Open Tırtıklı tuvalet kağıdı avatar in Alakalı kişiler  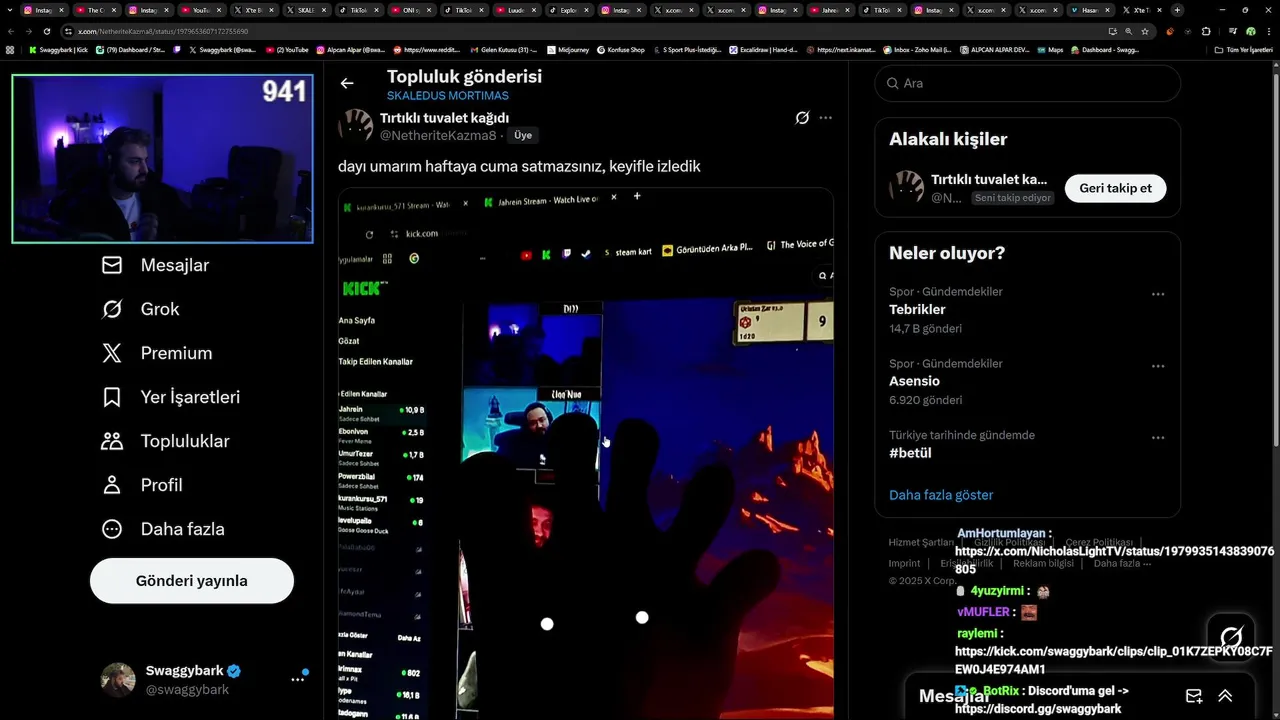point(907,188)
